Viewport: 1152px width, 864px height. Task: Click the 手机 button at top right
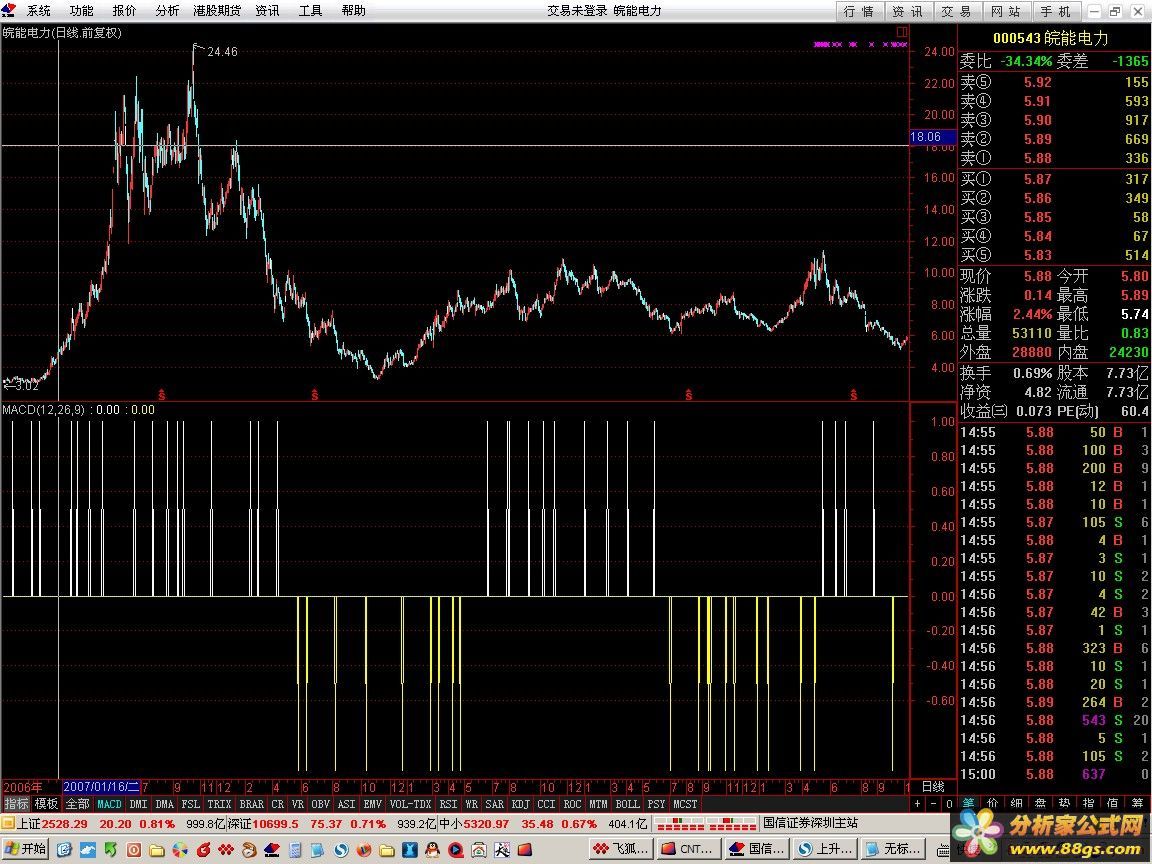(x=1056, y=11)
